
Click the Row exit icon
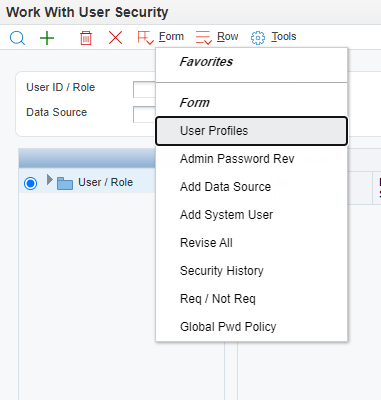point(204,38)
